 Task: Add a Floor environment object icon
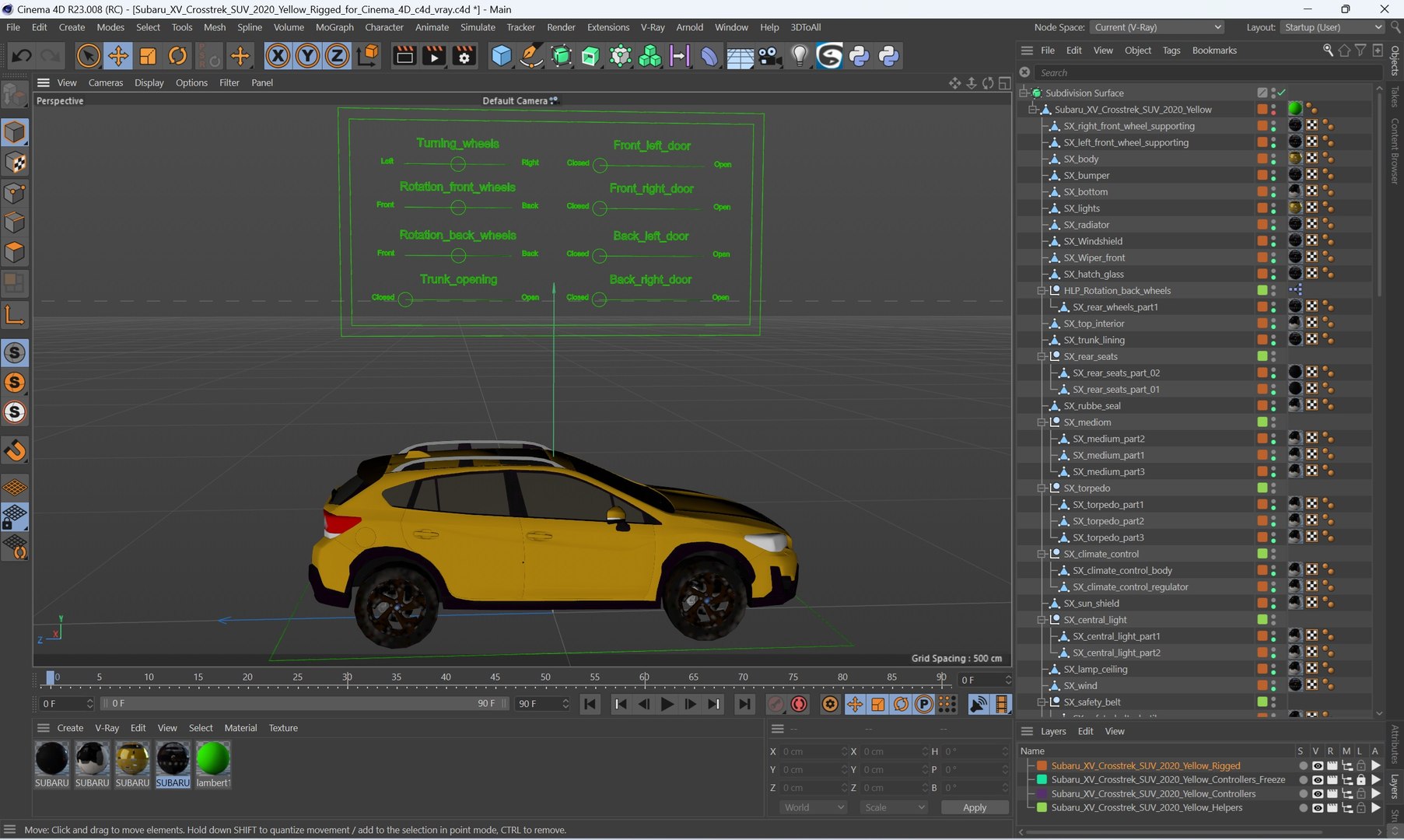click(740, 56)
